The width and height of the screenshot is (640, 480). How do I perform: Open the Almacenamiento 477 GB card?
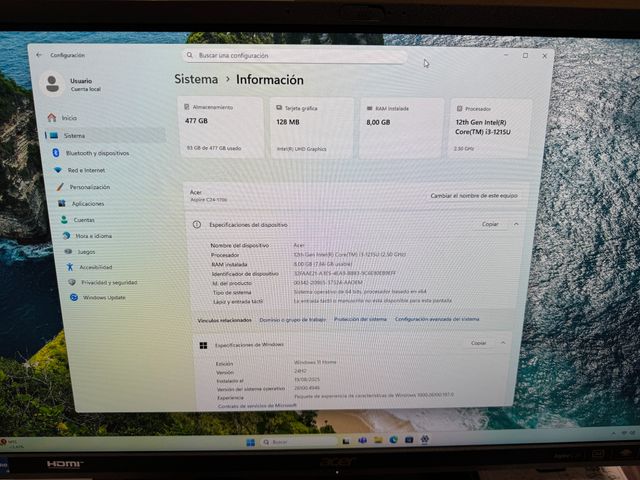tap(221, 127)
